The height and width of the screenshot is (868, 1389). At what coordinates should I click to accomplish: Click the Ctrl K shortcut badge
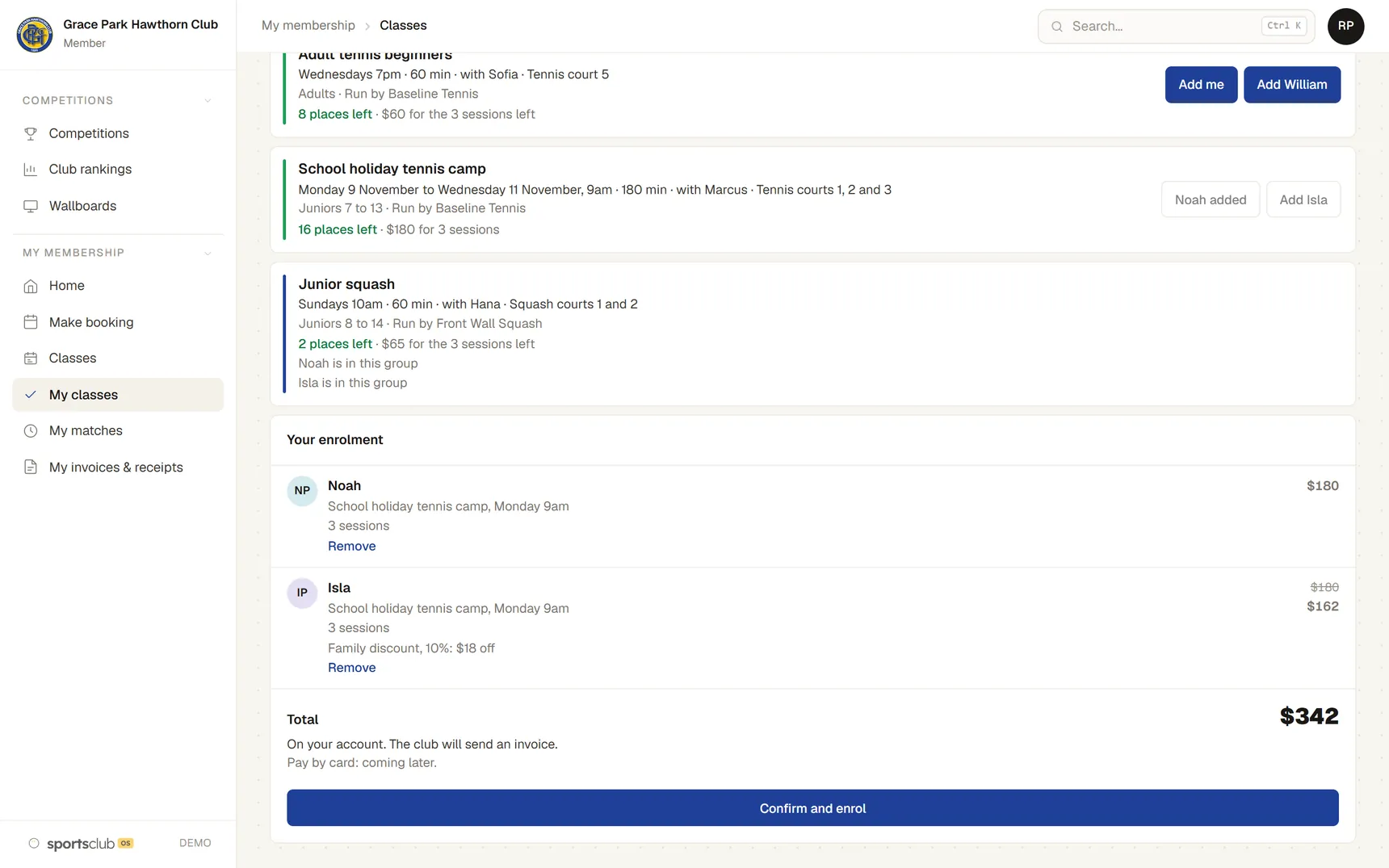click(x=1284, y=26)
